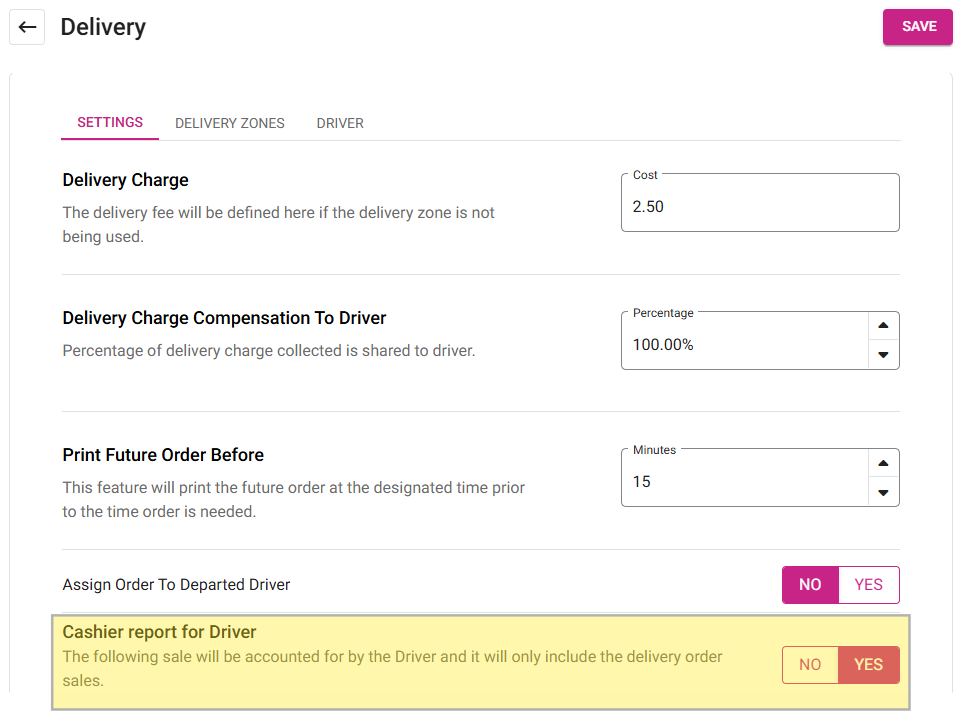
Task: Set Assign Order To Departed Driver to YES
Action: (x=868, y=585)
